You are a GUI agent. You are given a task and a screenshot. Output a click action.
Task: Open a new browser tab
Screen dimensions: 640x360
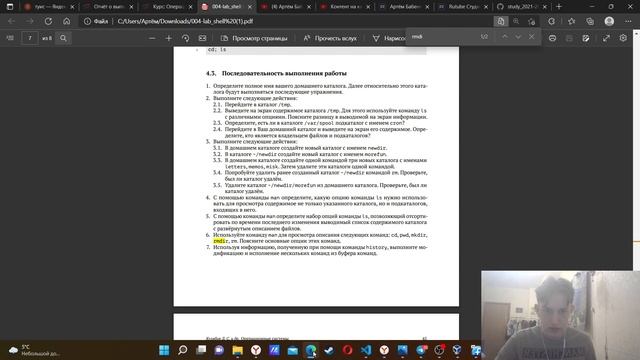point(559,7)
